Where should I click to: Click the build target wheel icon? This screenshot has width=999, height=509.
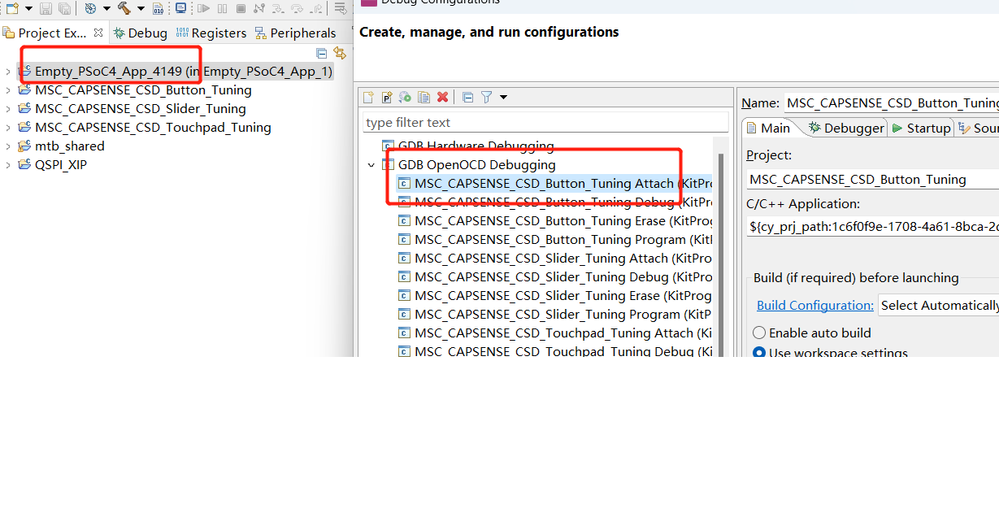90,8
